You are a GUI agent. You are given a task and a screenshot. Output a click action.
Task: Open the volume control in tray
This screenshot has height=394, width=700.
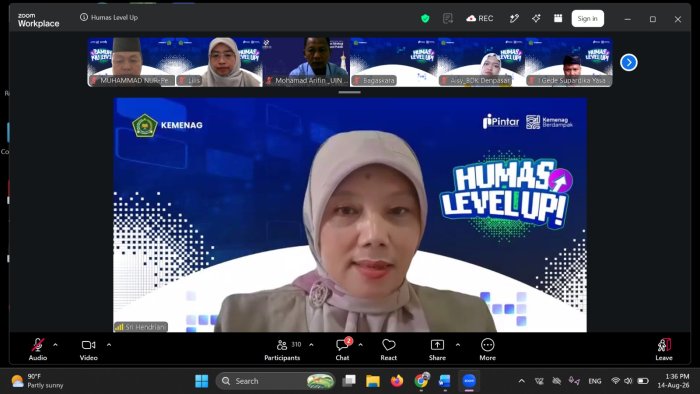[628, 381]
